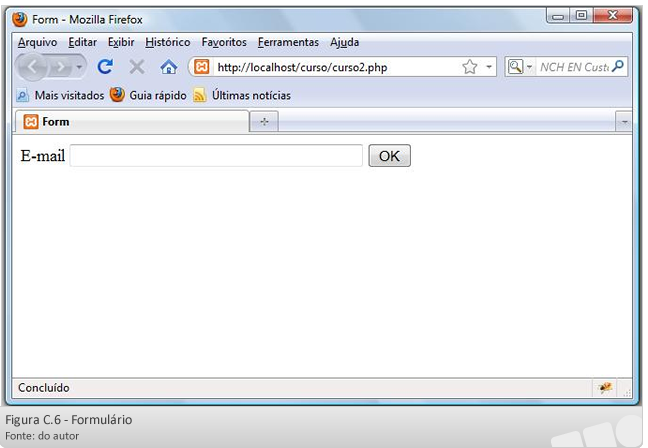Click the Firefox icon beside Guia rápido
Image resolution: width=648 pixels, height=448 pixels.
pos(117,95)
